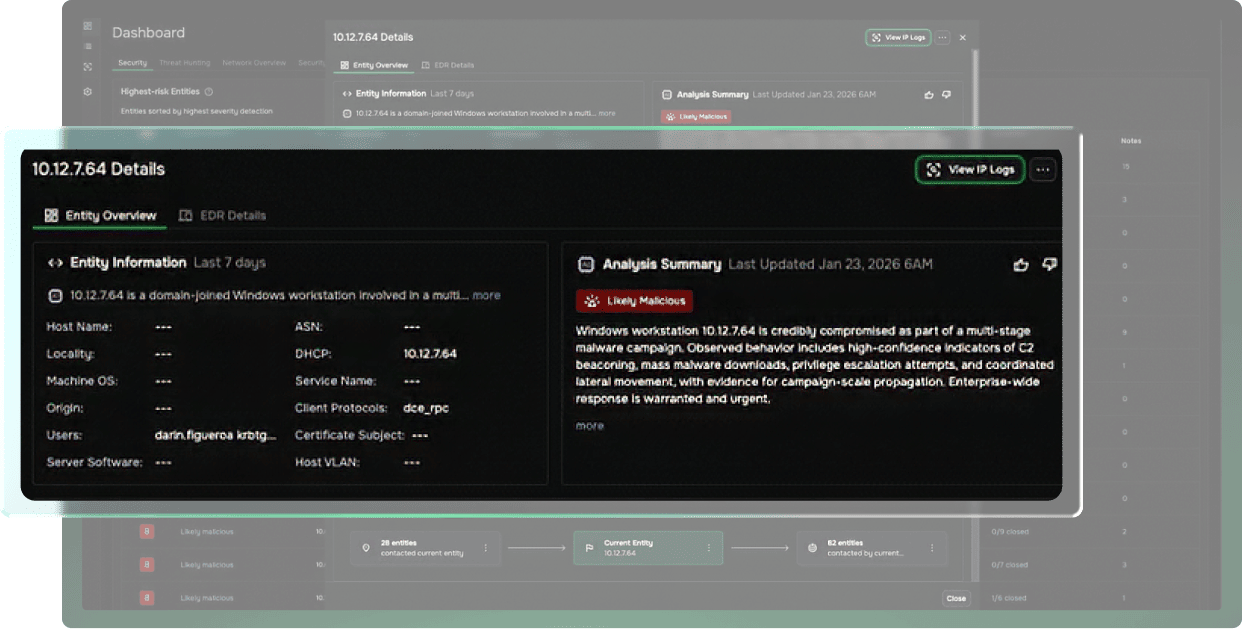
Task: Open the scan-target icon in the left sidebar
Action: 88,67
